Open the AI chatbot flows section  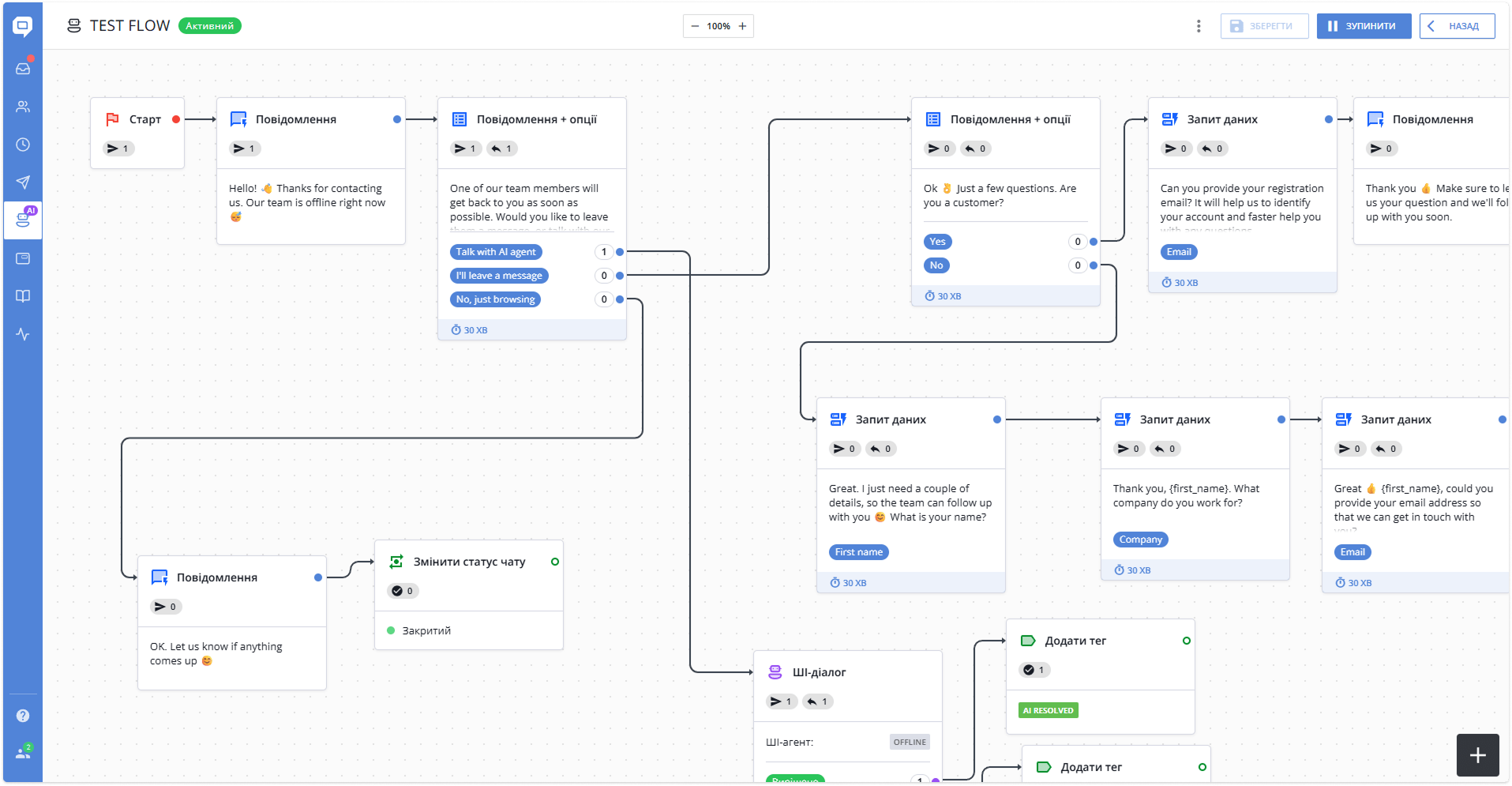tap(23, 220)
